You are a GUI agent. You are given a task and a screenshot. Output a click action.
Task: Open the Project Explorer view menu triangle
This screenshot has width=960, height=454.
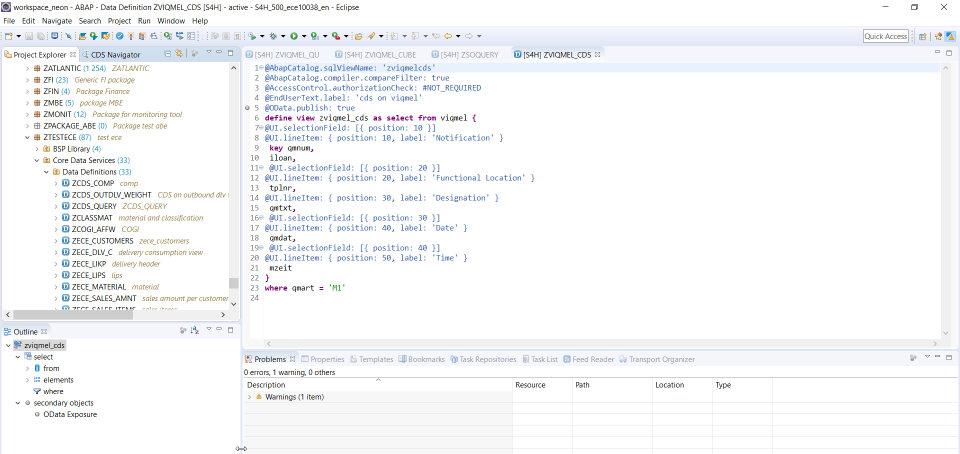[209, 52]
